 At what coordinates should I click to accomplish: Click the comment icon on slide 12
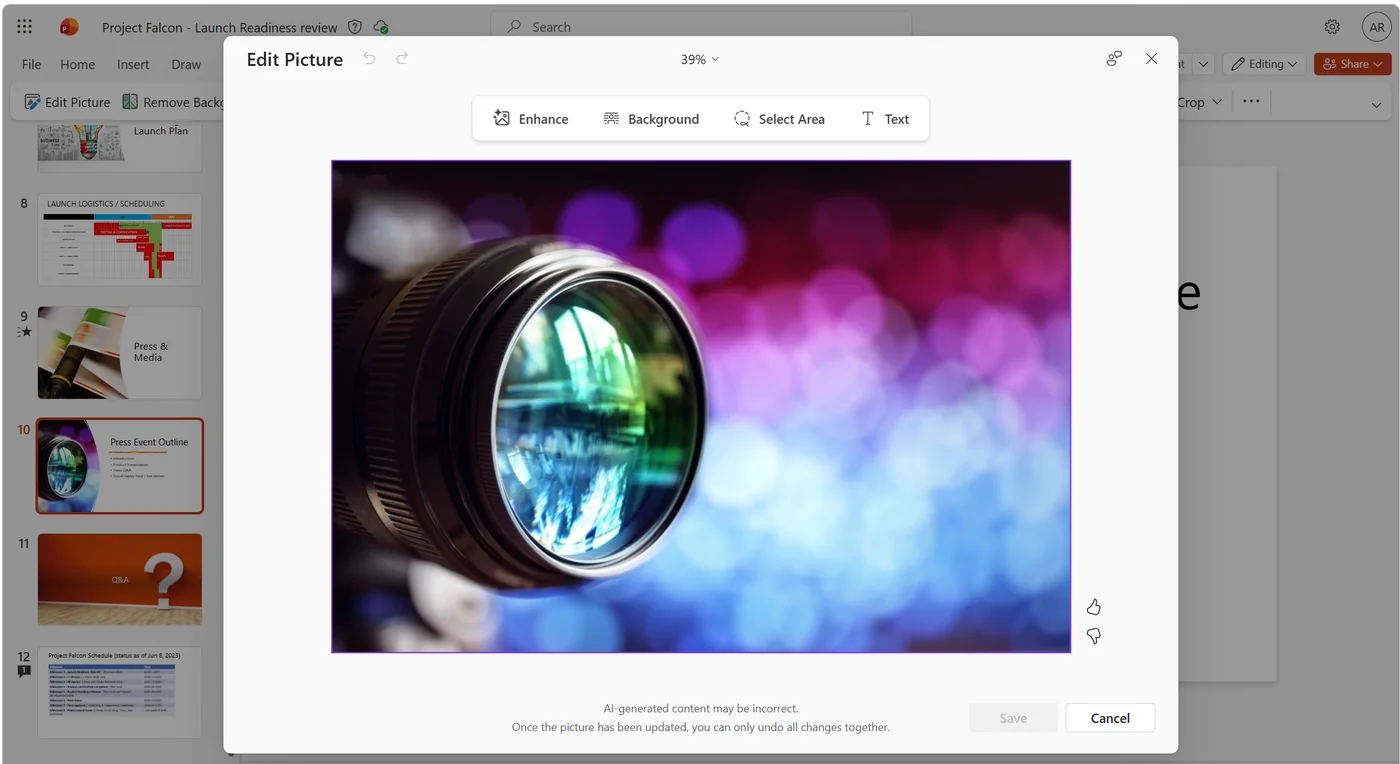click(24, 672)
